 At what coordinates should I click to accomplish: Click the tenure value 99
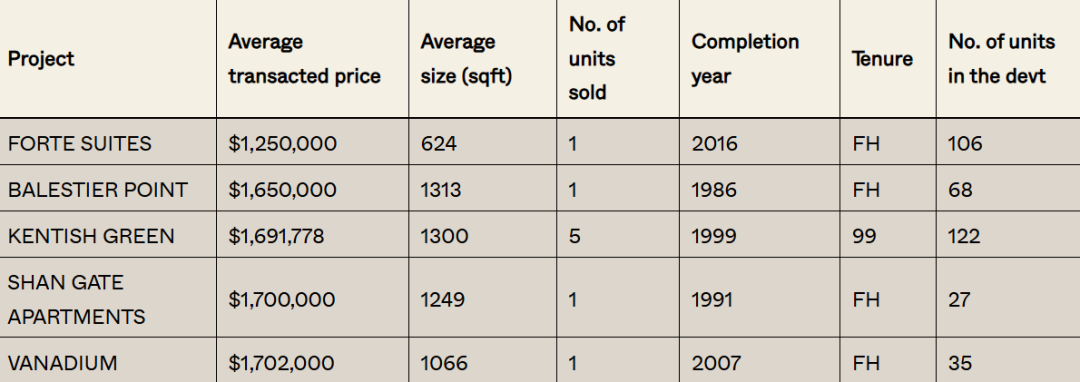point(864,236)
